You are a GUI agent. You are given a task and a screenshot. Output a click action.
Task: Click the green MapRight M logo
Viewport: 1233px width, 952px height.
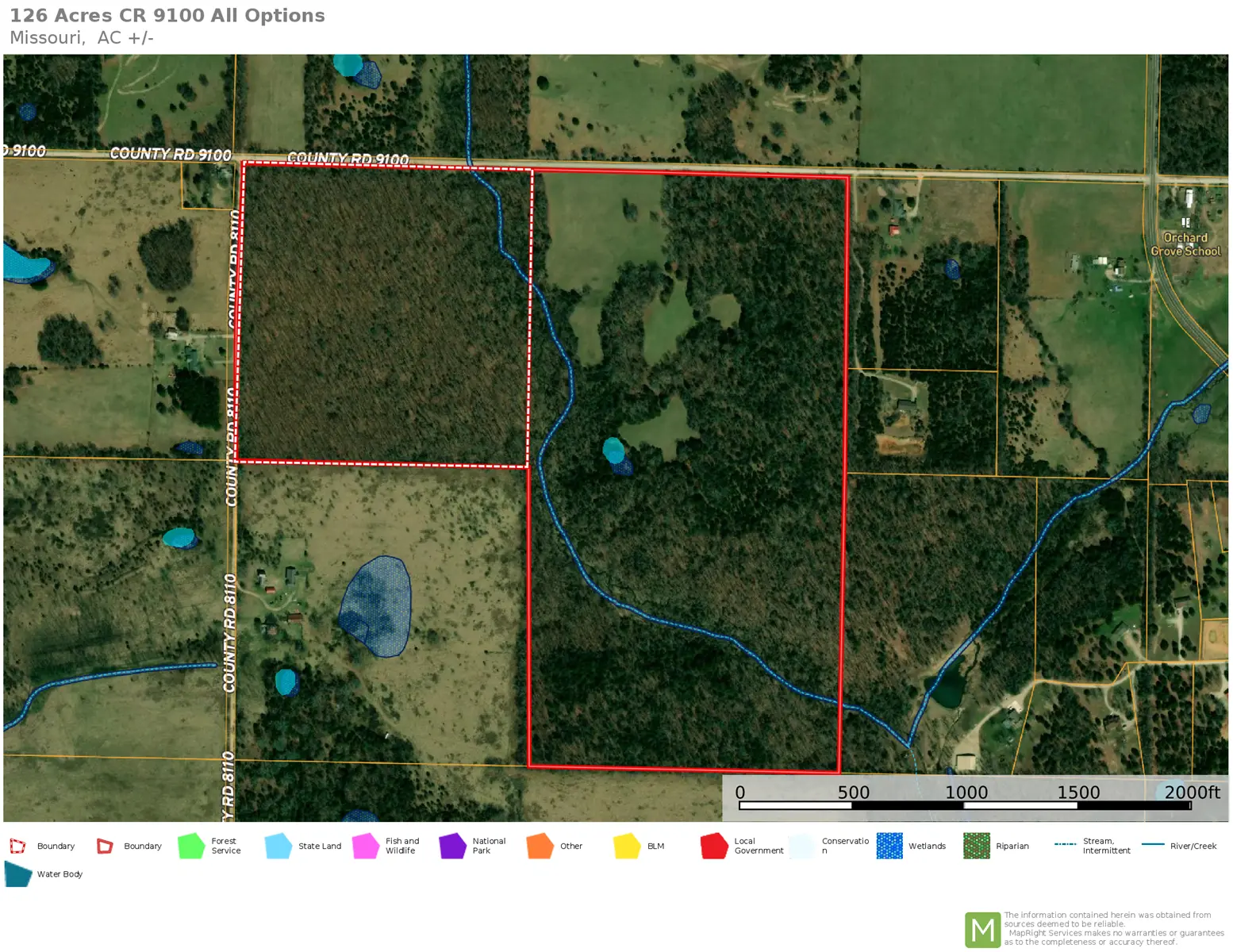982,929
